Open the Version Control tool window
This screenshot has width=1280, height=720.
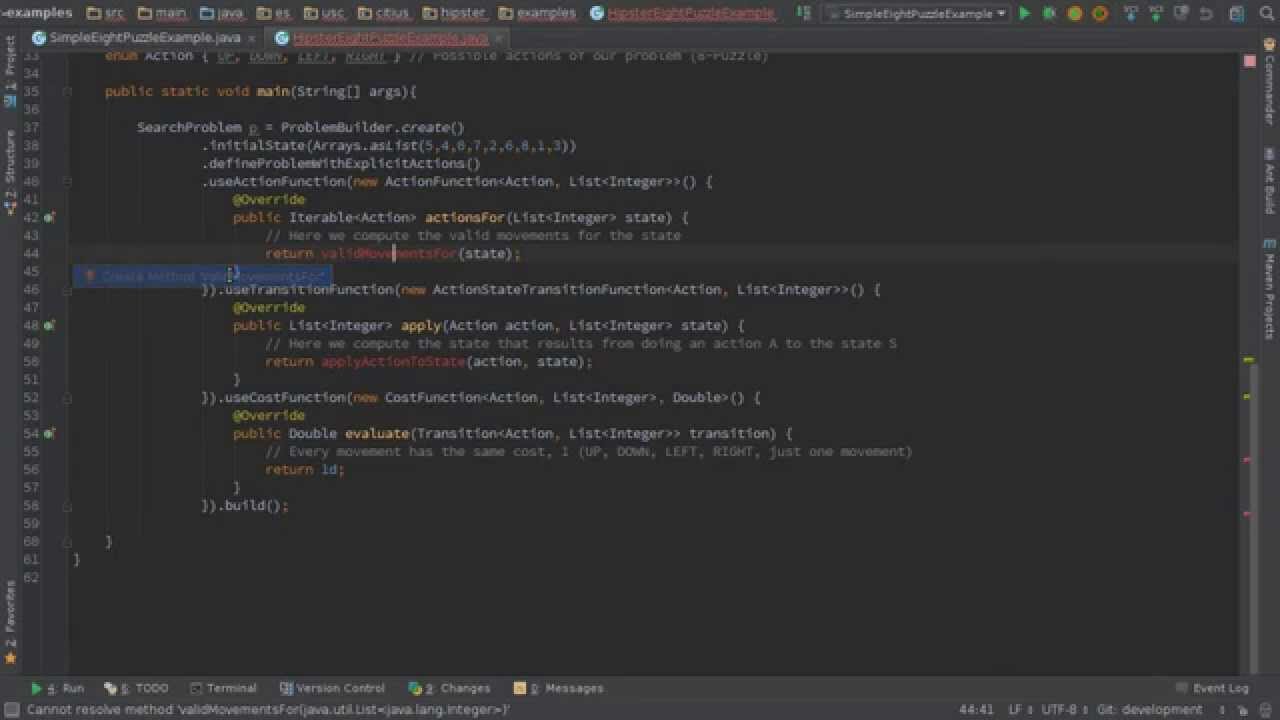point(332,688)
